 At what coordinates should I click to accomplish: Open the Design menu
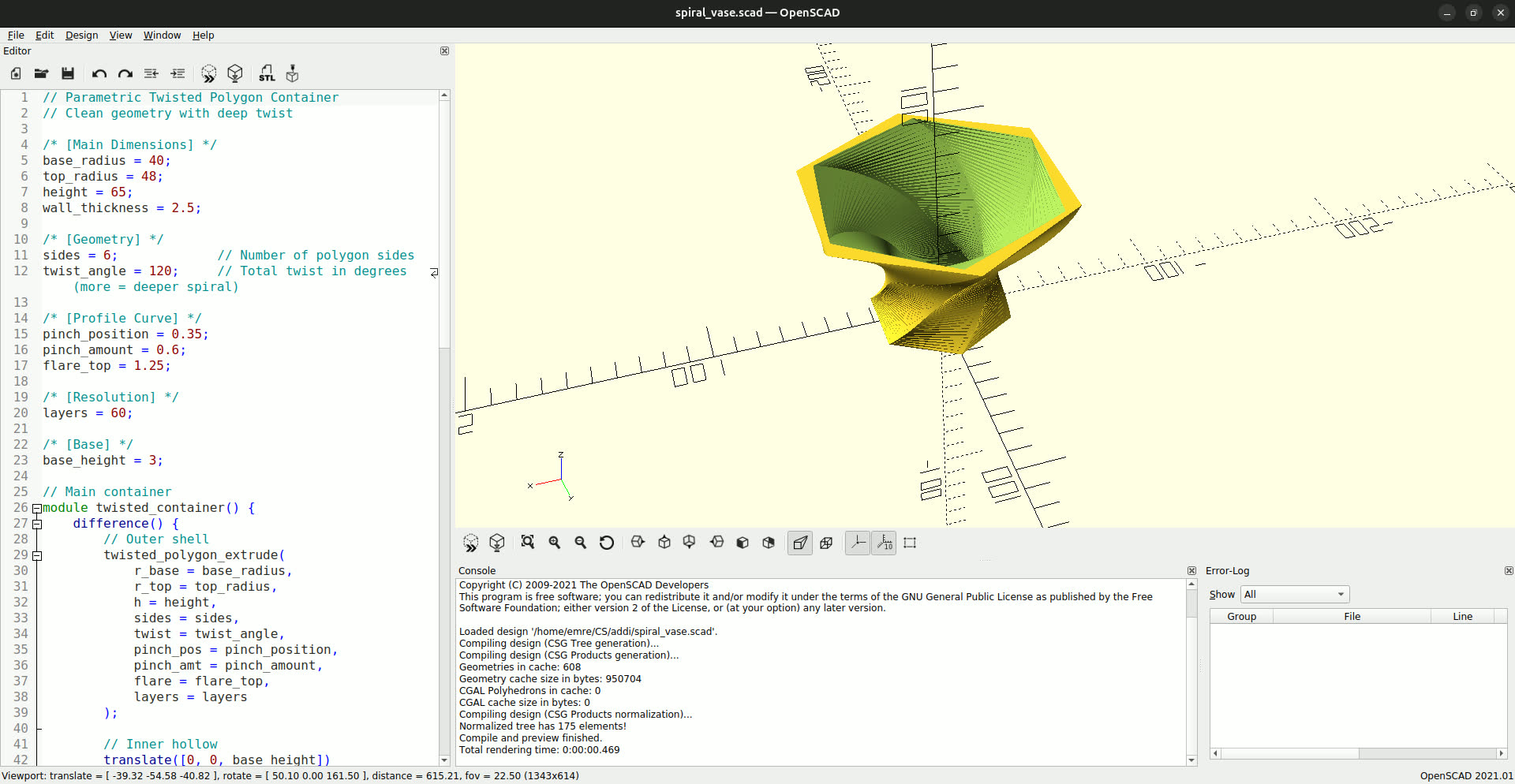(x=81, y=35)
